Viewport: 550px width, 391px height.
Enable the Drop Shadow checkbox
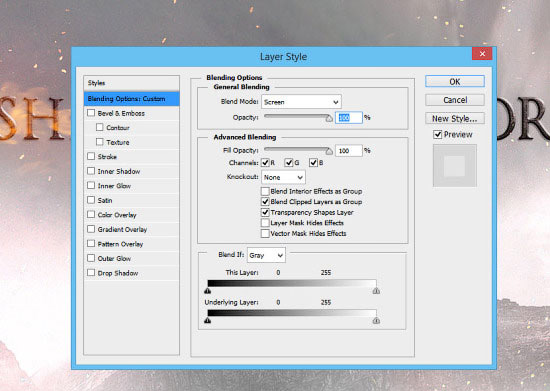(91, 272)
